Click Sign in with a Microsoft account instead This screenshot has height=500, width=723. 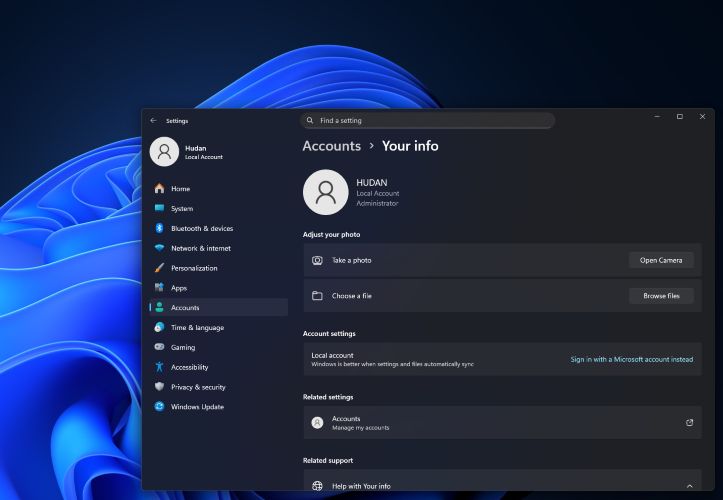[x=631, y=359]
